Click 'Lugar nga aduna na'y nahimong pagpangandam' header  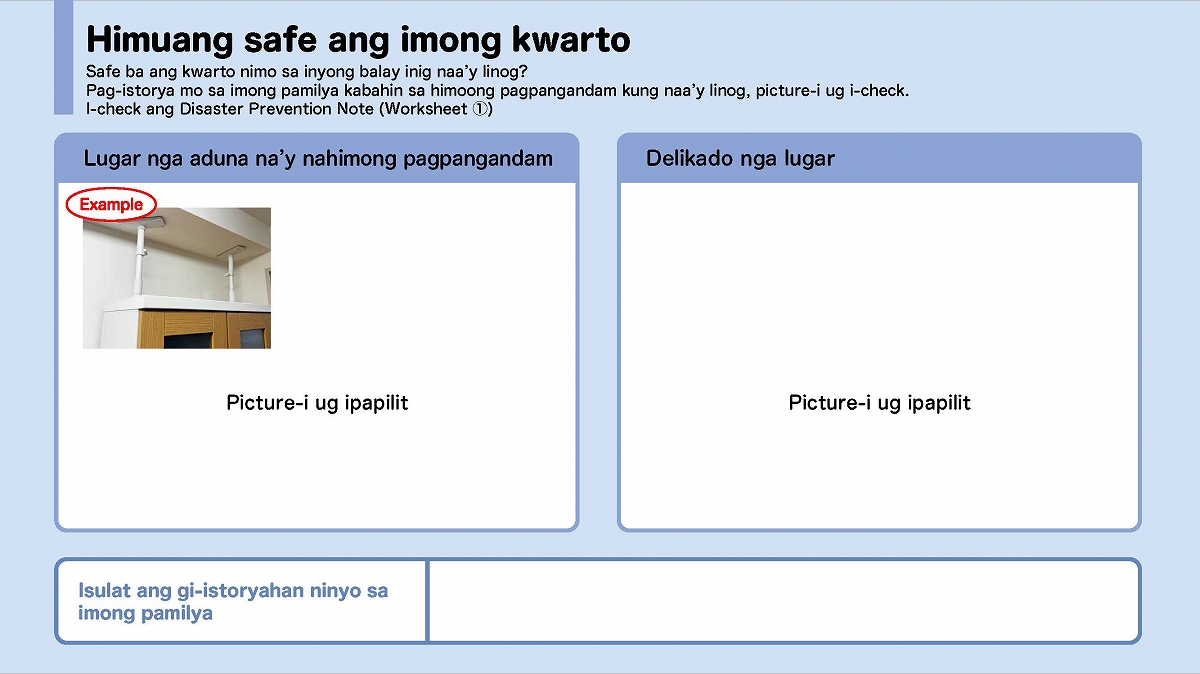318,158
